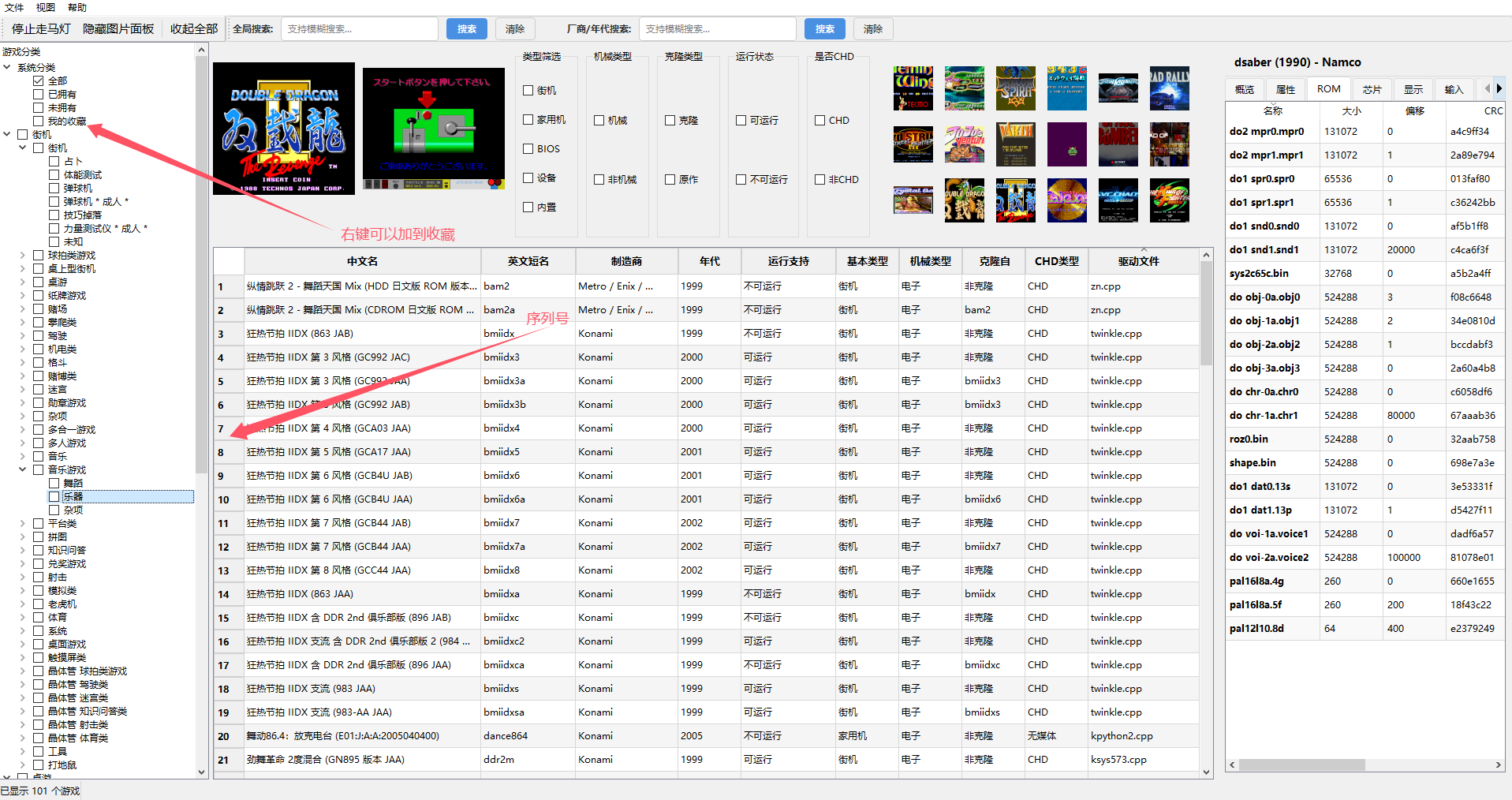Click the category tree vertical scrollbar thumb

pos(201,264)
